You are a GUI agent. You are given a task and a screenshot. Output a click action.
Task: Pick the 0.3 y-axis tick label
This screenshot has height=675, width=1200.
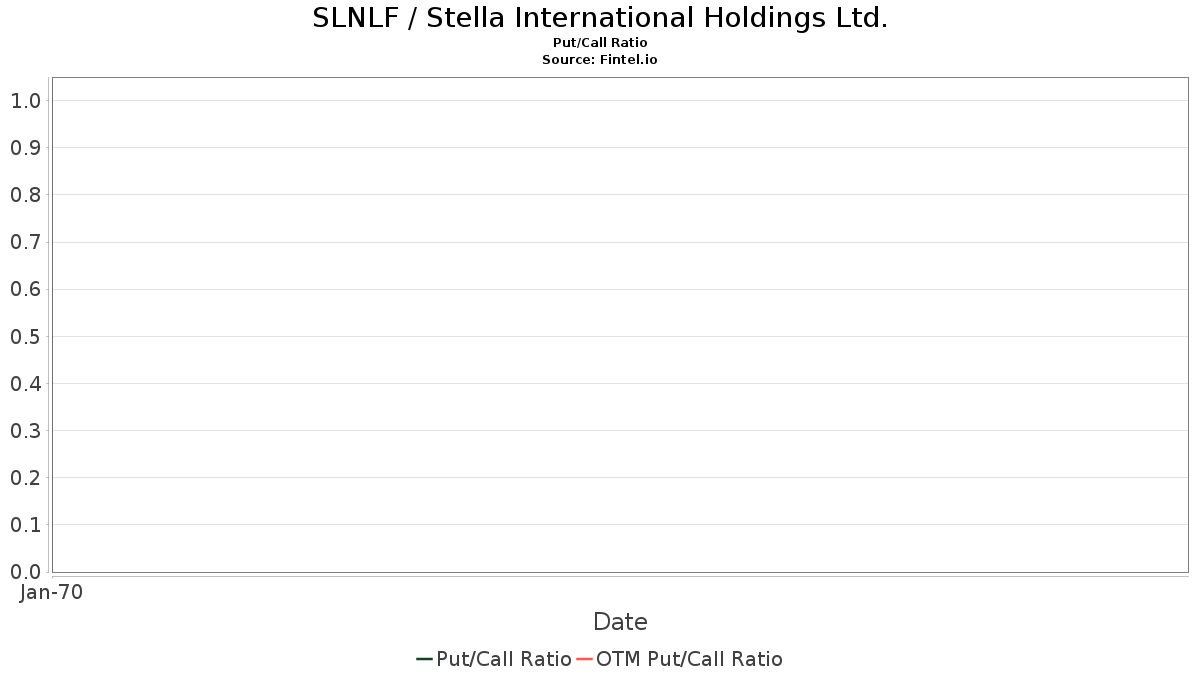25,431
